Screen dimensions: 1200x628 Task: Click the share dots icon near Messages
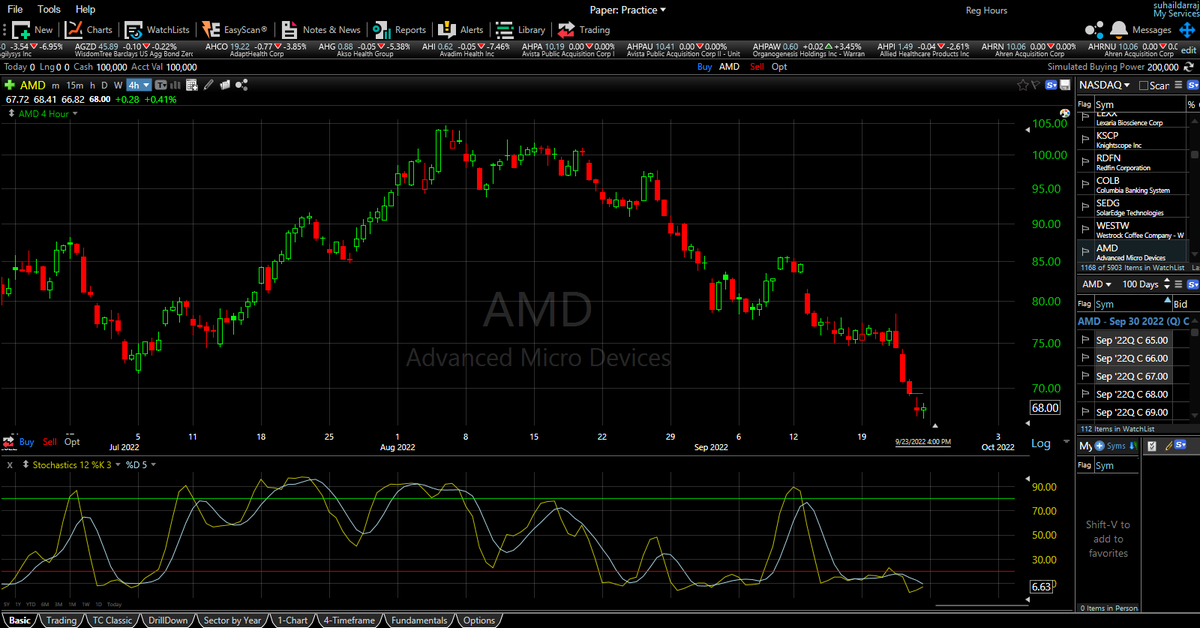coord(1094,30)
